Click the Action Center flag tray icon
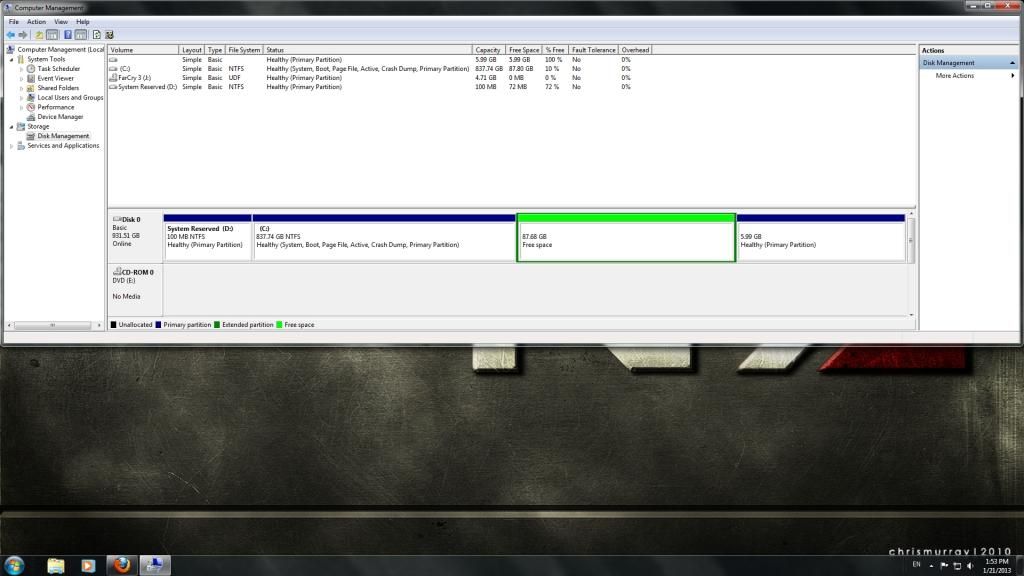 coord(944,566)
